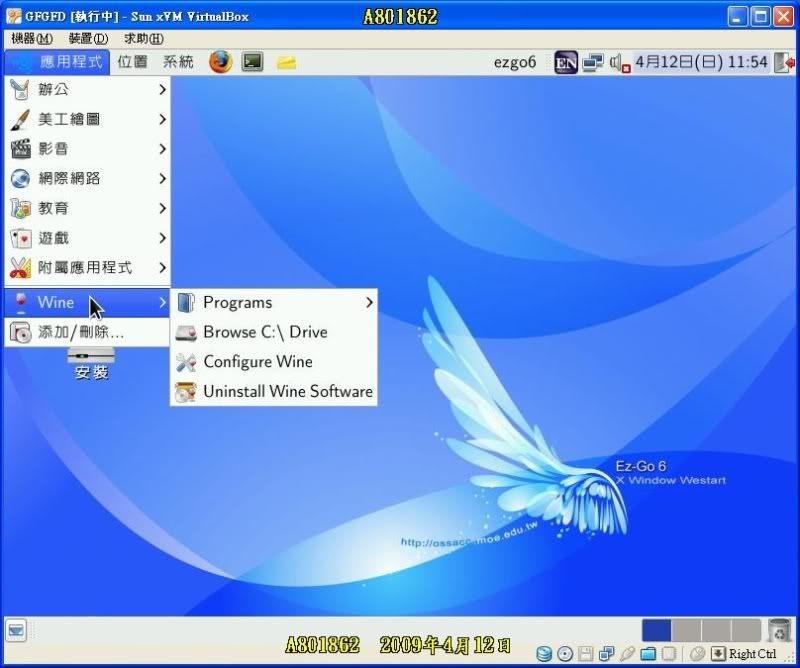Viewport: 800px width, 668px height.
Task: Open the network connections tray icon
Action: pyautogui.click(x=593, y=63)
